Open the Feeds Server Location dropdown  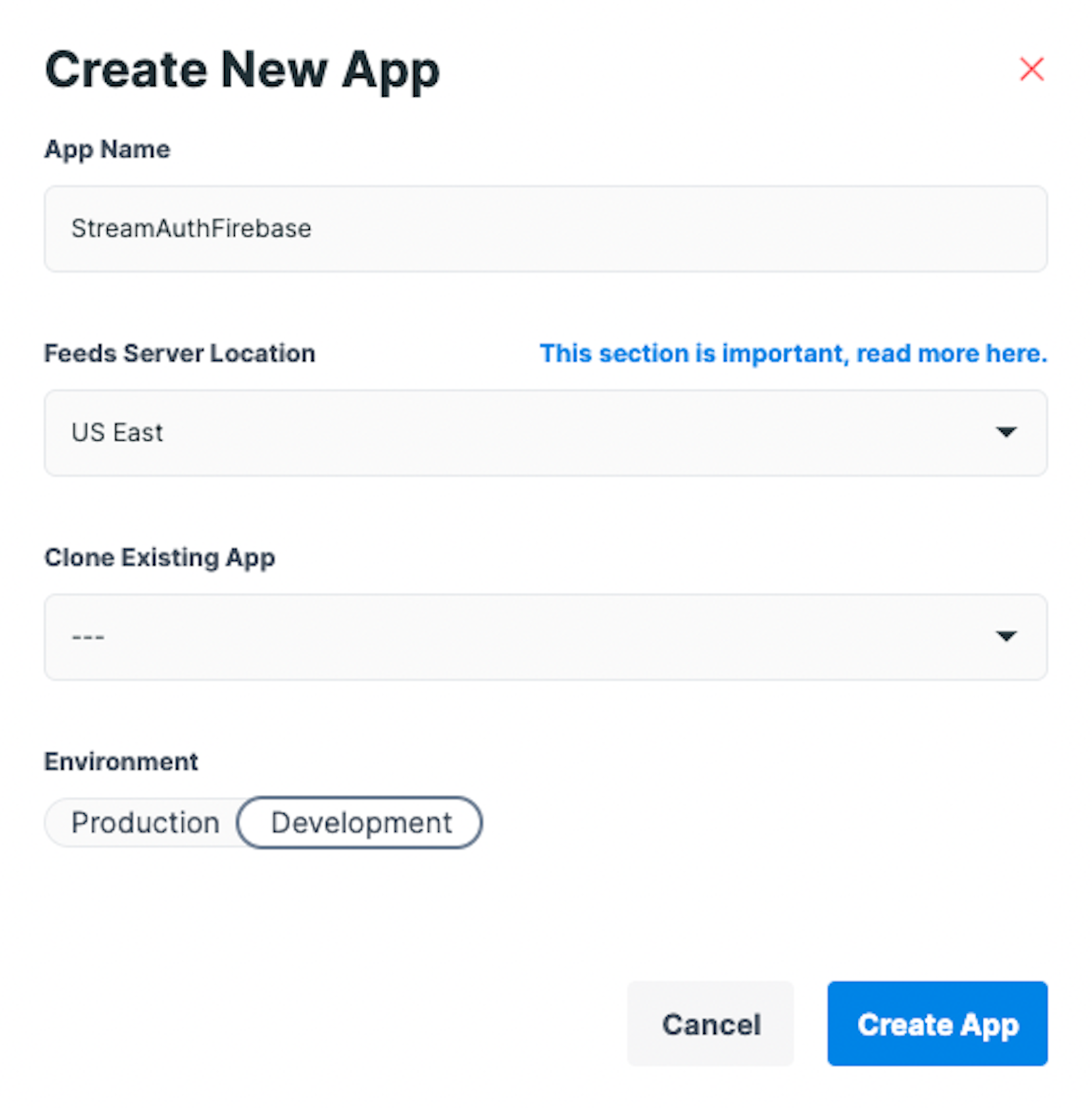tap(546, 433)
